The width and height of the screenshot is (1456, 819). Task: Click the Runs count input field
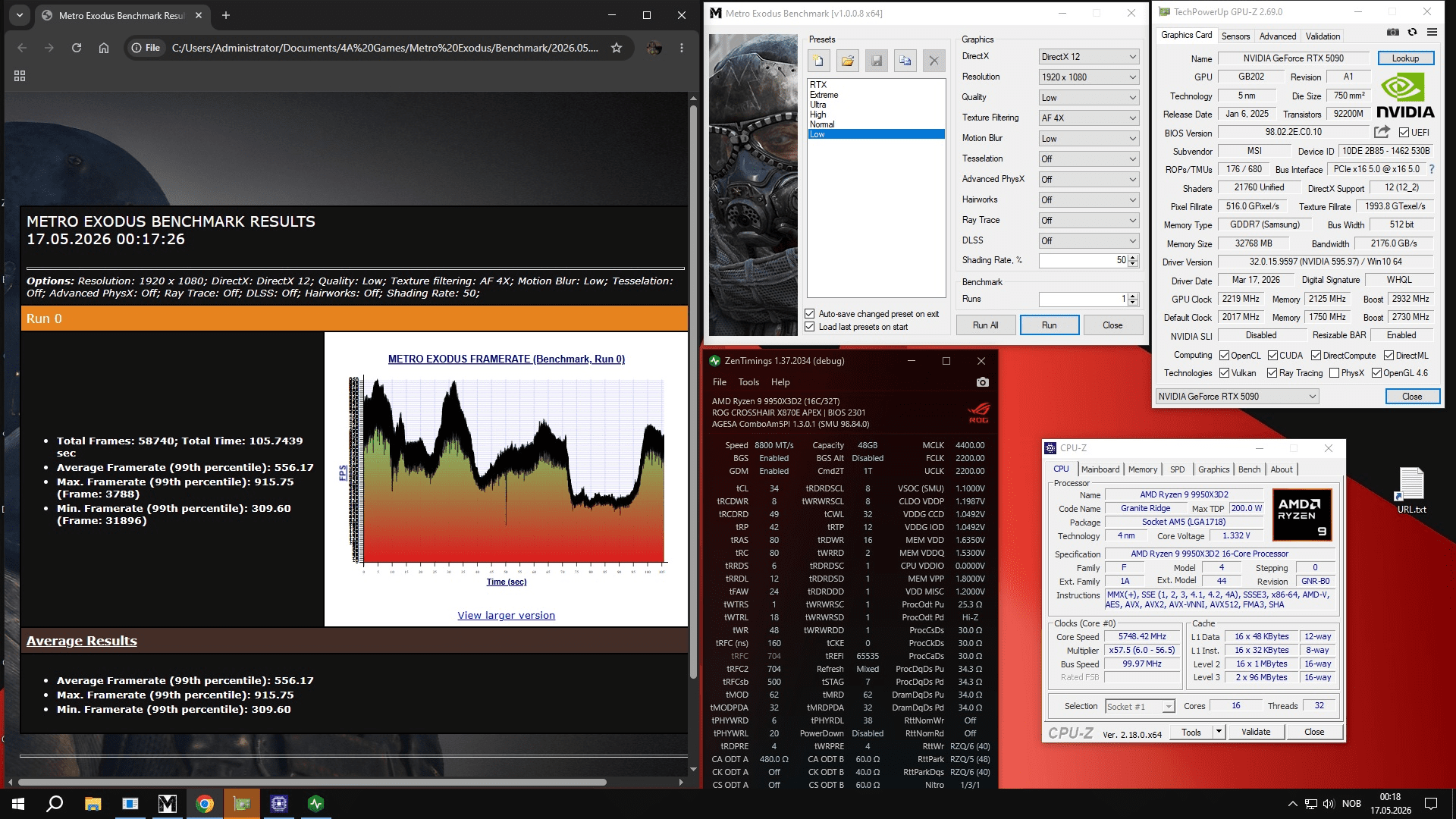click(1083, 300)
